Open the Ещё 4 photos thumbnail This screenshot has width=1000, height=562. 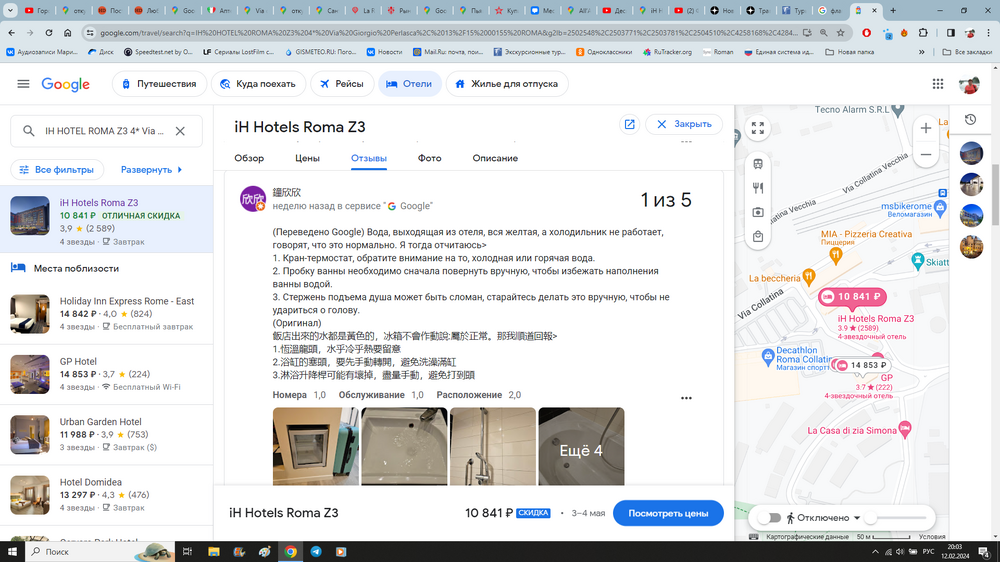point(581,447)
